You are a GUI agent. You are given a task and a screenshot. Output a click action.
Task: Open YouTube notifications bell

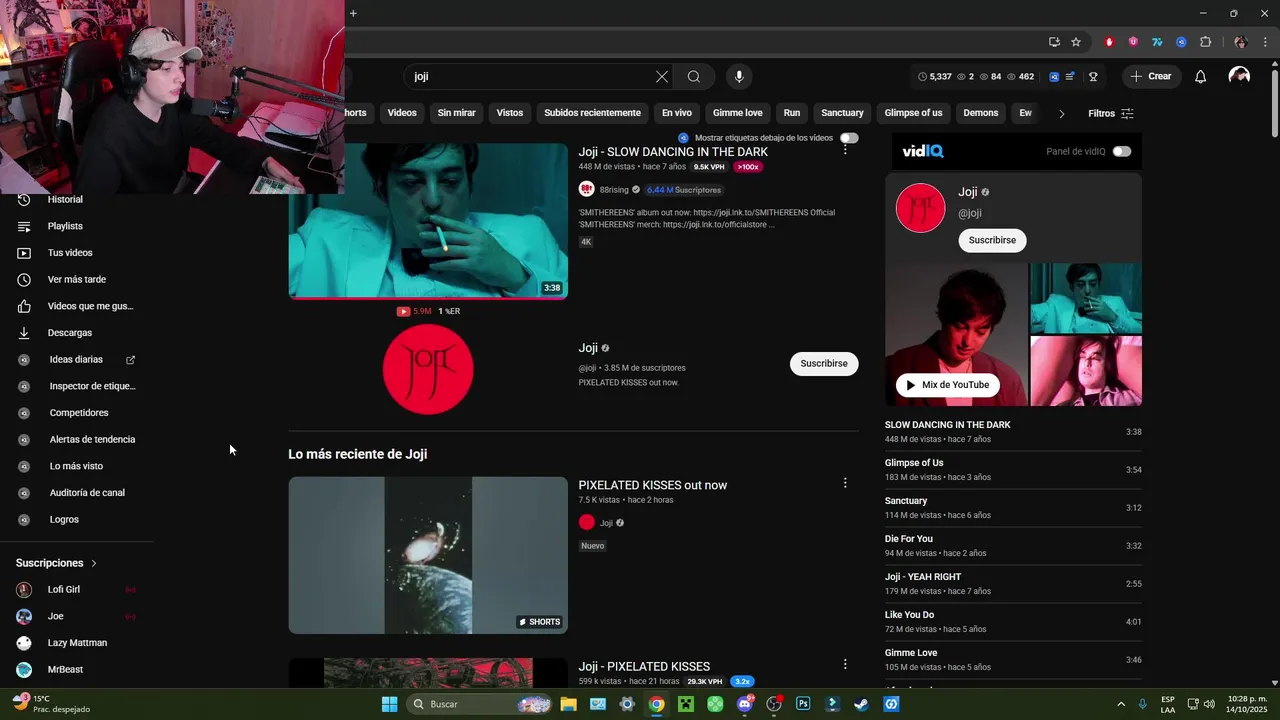pos(1201,76)
